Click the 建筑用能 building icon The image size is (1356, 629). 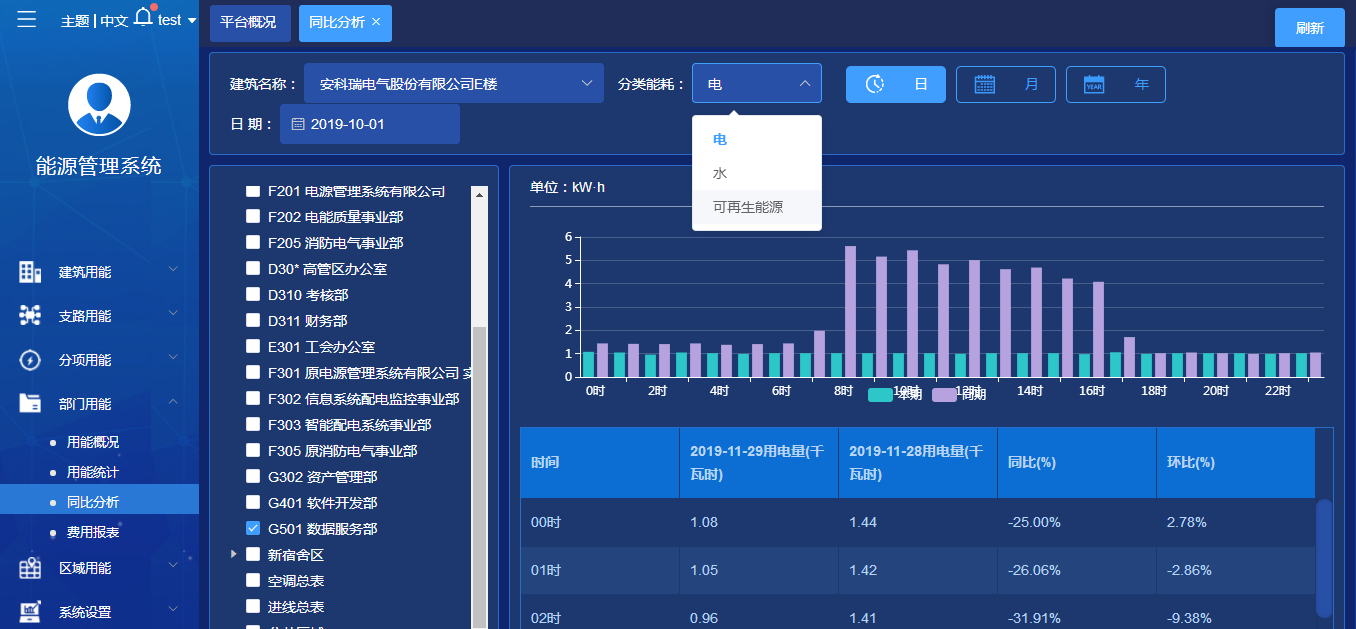coord(30,272)
